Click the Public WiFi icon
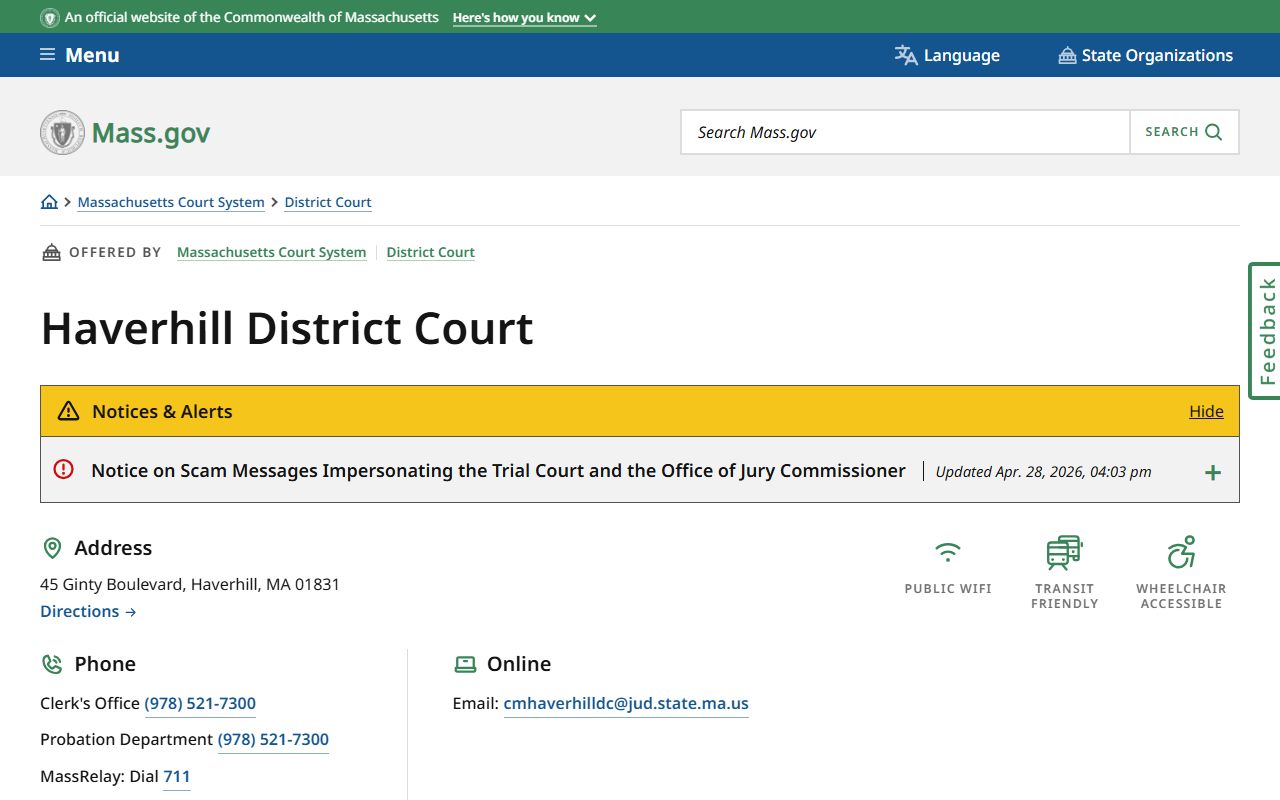Screen dimensions: 1280x800 (948, 551)
